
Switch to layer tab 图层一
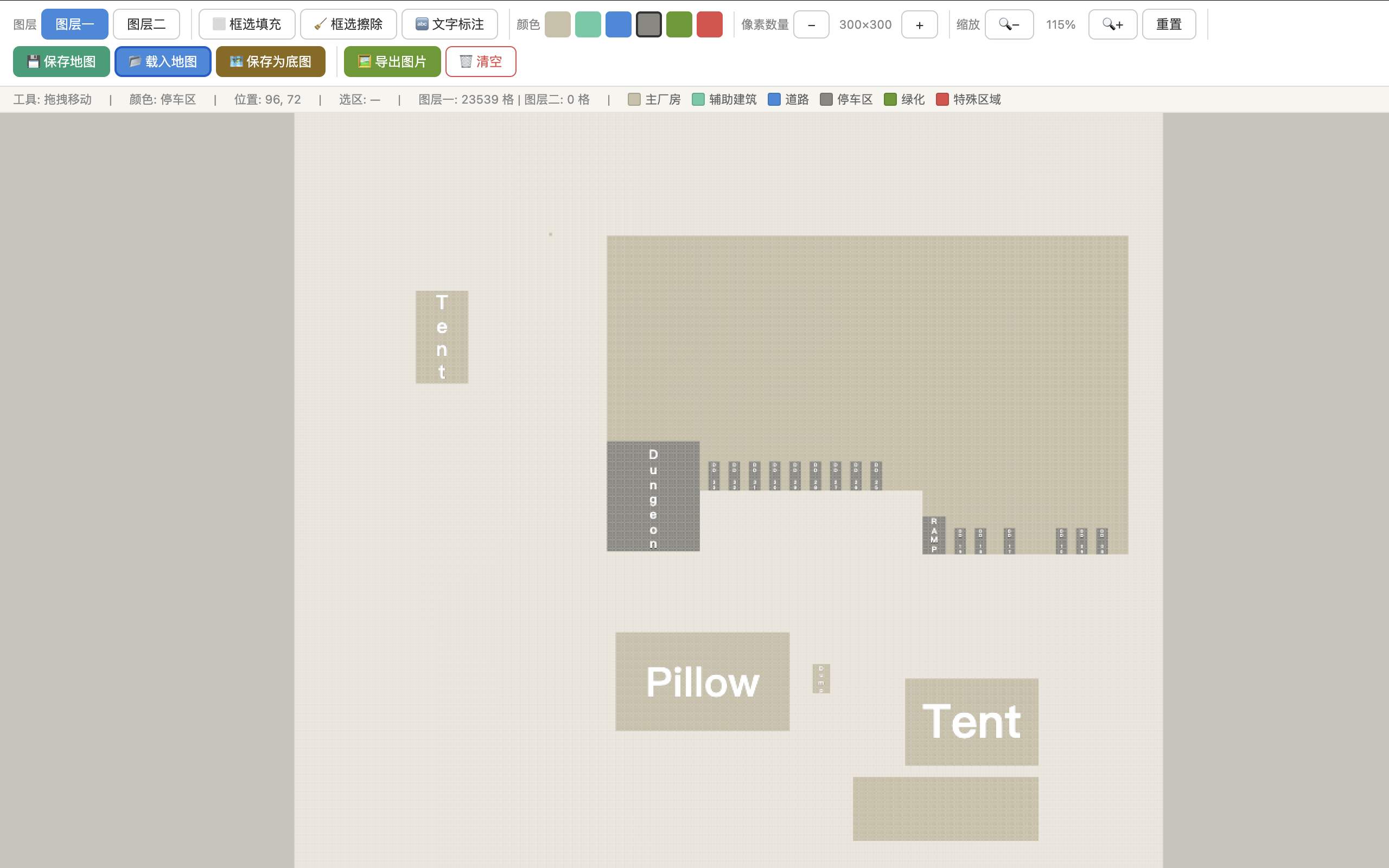point(75,24)
